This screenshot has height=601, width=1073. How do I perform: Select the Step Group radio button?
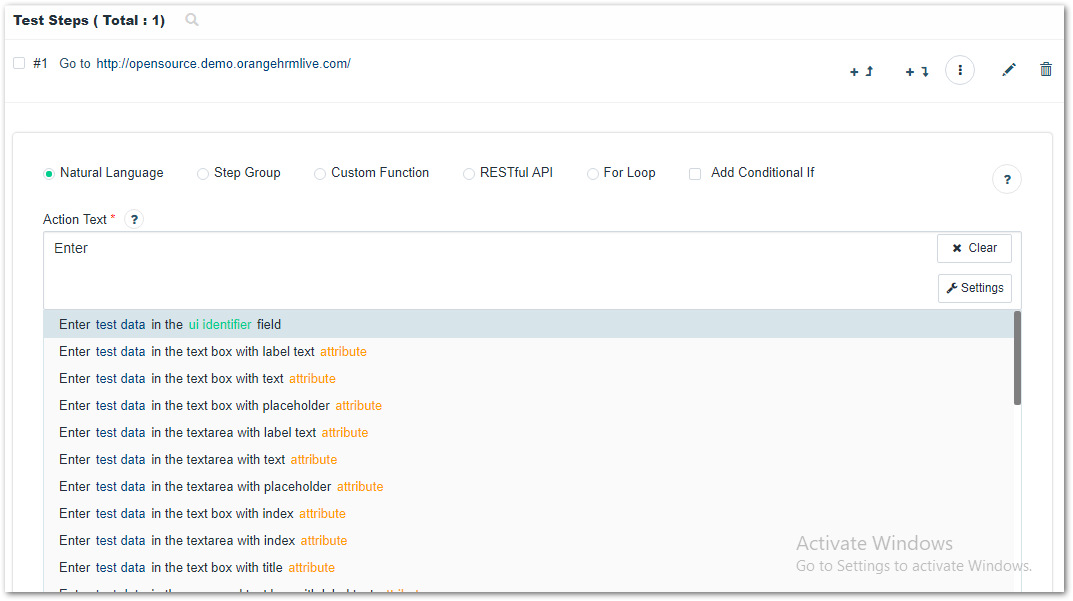pyautogui.click(x=203, y=174)
